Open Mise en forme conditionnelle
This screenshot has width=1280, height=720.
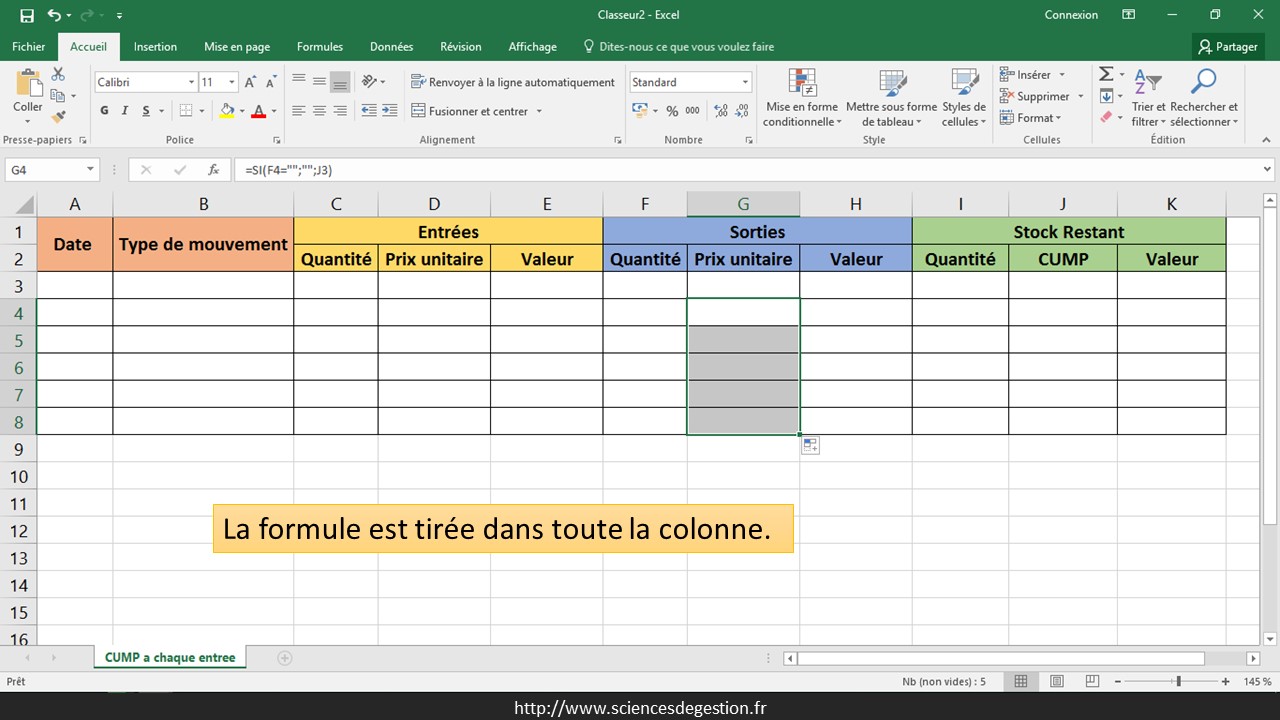[x=802, y=99]
